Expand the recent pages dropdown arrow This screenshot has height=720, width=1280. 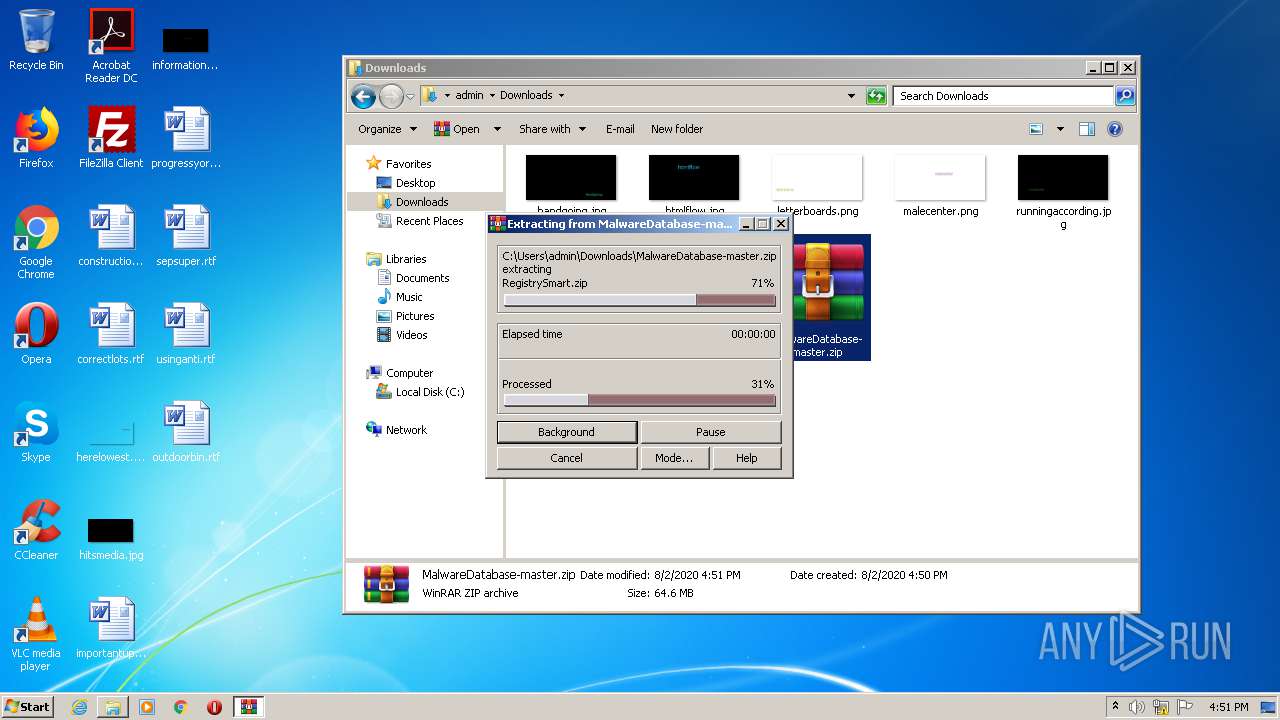[410, 96]
